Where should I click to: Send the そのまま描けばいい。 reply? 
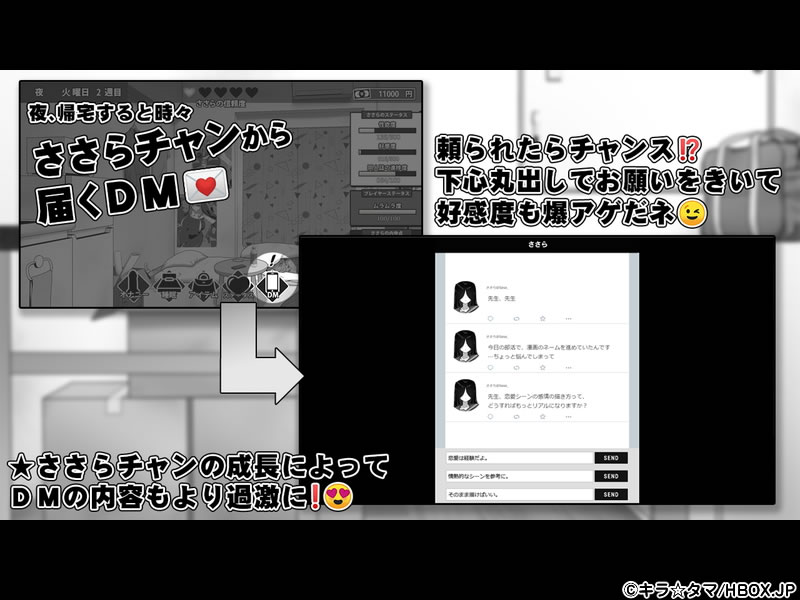[x=611, y=494]
